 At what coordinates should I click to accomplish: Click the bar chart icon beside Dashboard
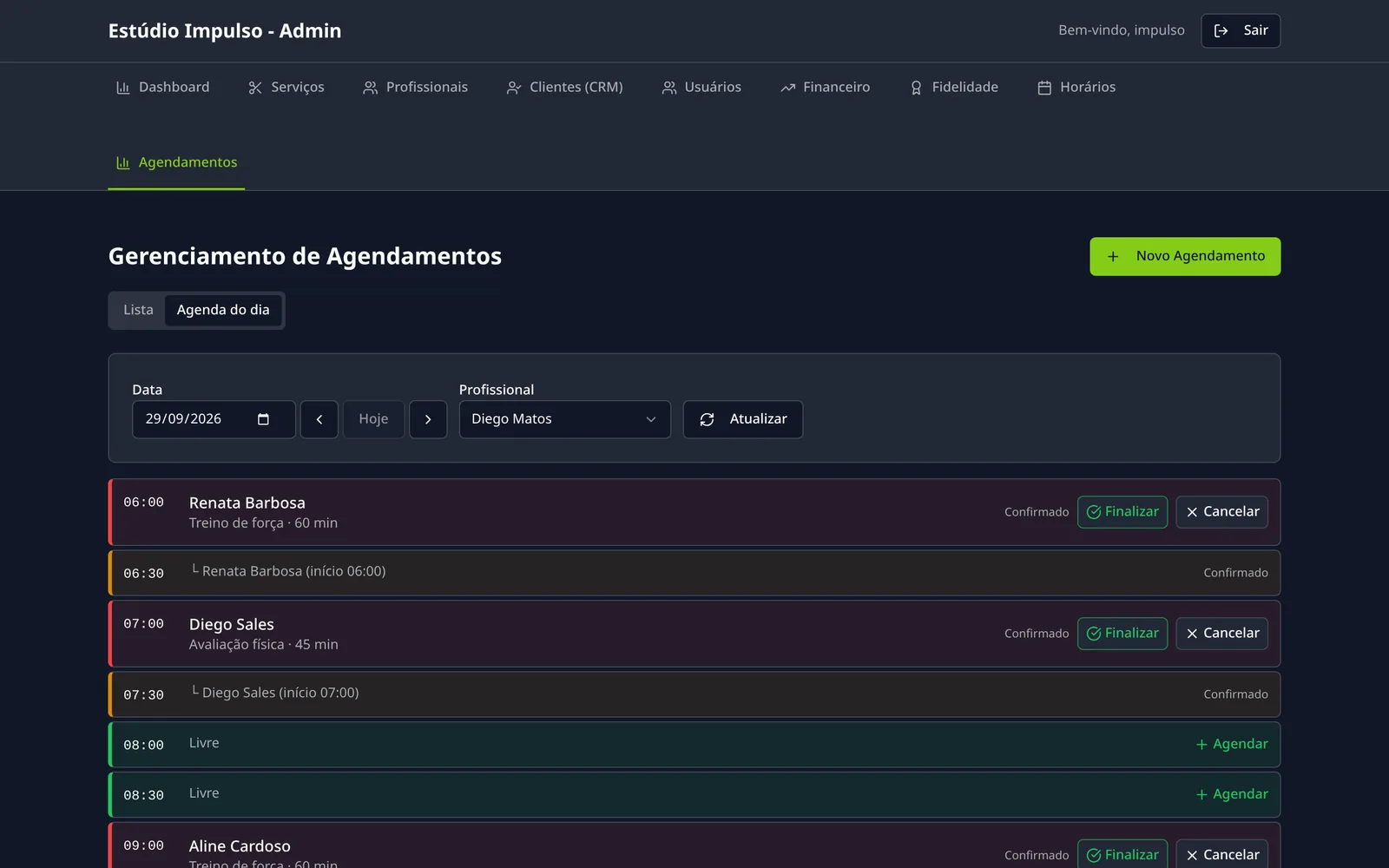coord(122,88)
